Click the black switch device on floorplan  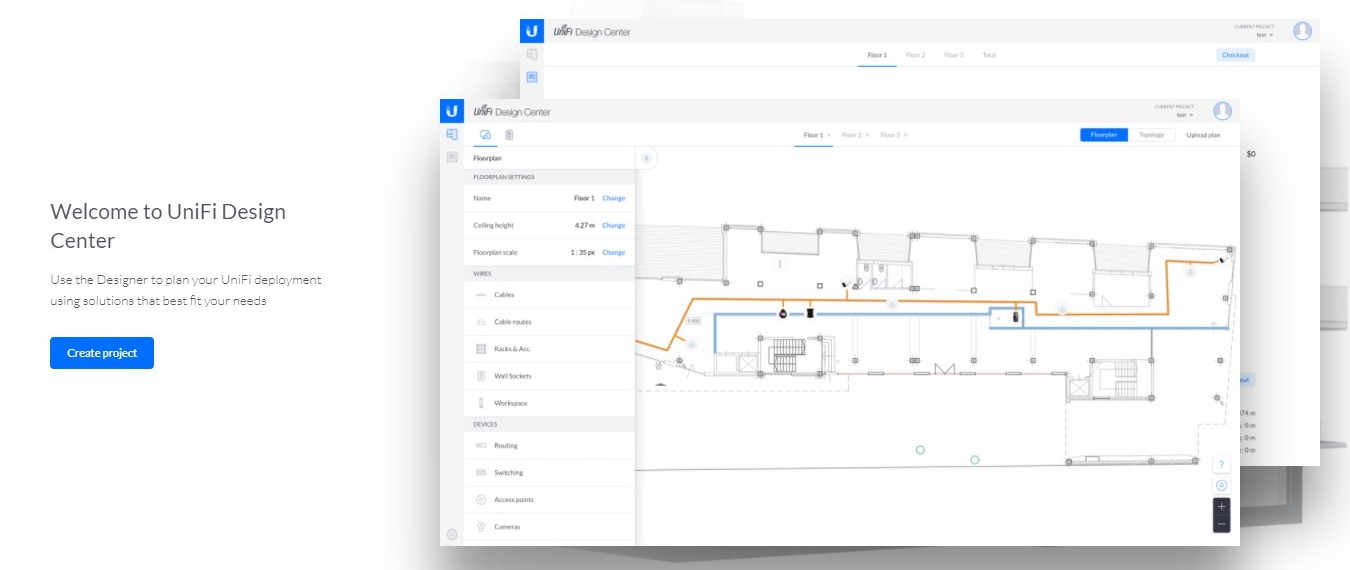810,313
